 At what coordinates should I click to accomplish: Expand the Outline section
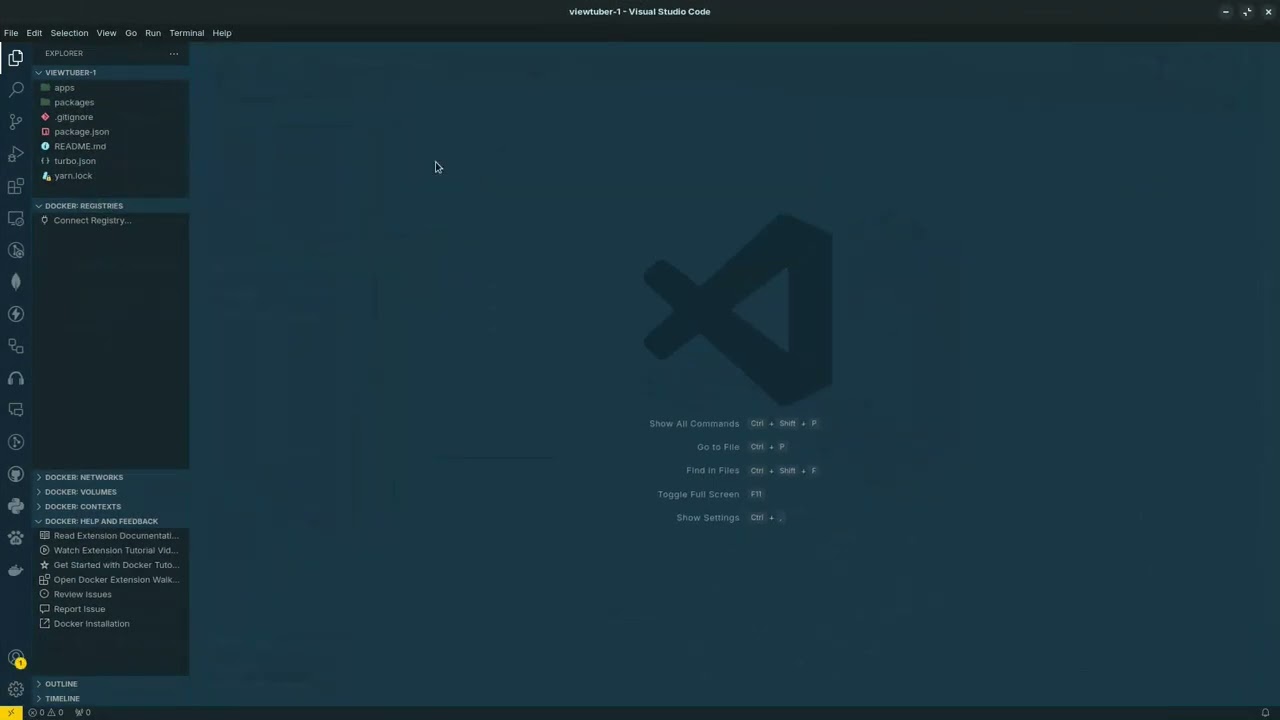[111, 684]
